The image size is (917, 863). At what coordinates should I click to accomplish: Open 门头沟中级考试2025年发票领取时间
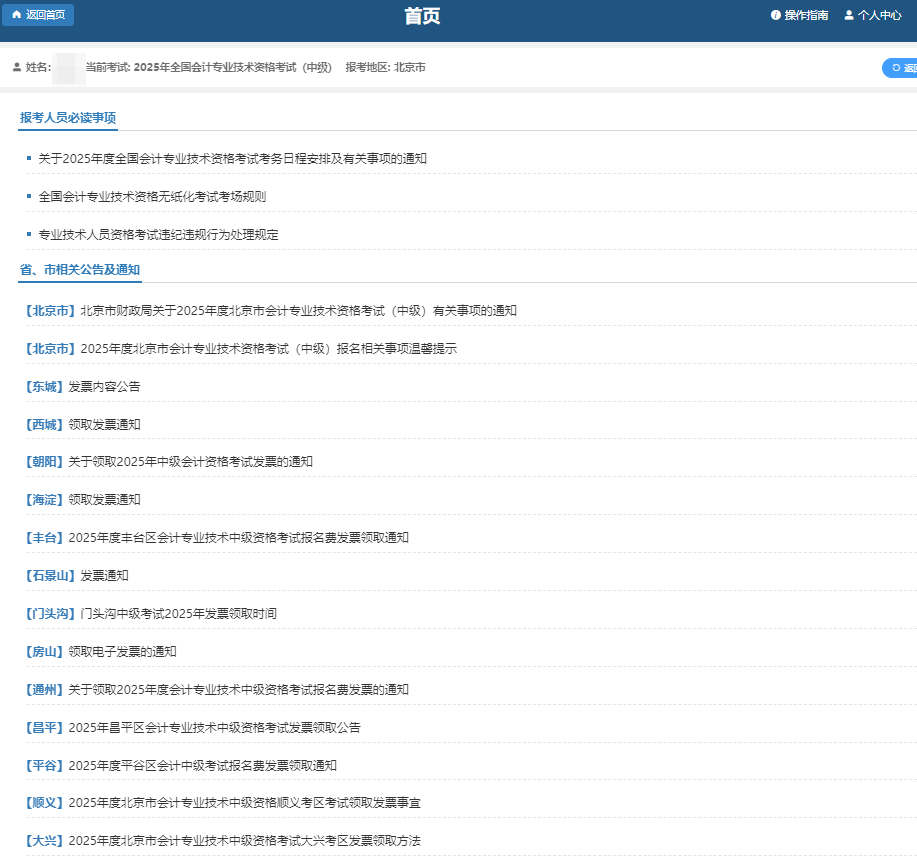pos(178,613)
